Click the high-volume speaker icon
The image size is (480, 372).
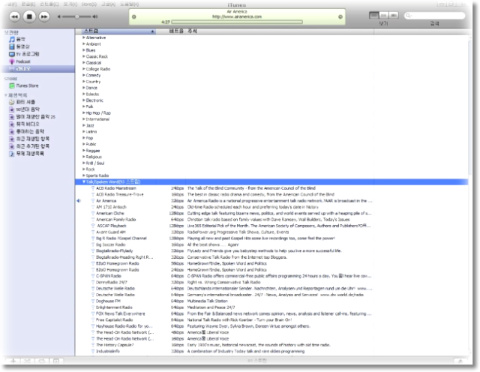[95, 16]
